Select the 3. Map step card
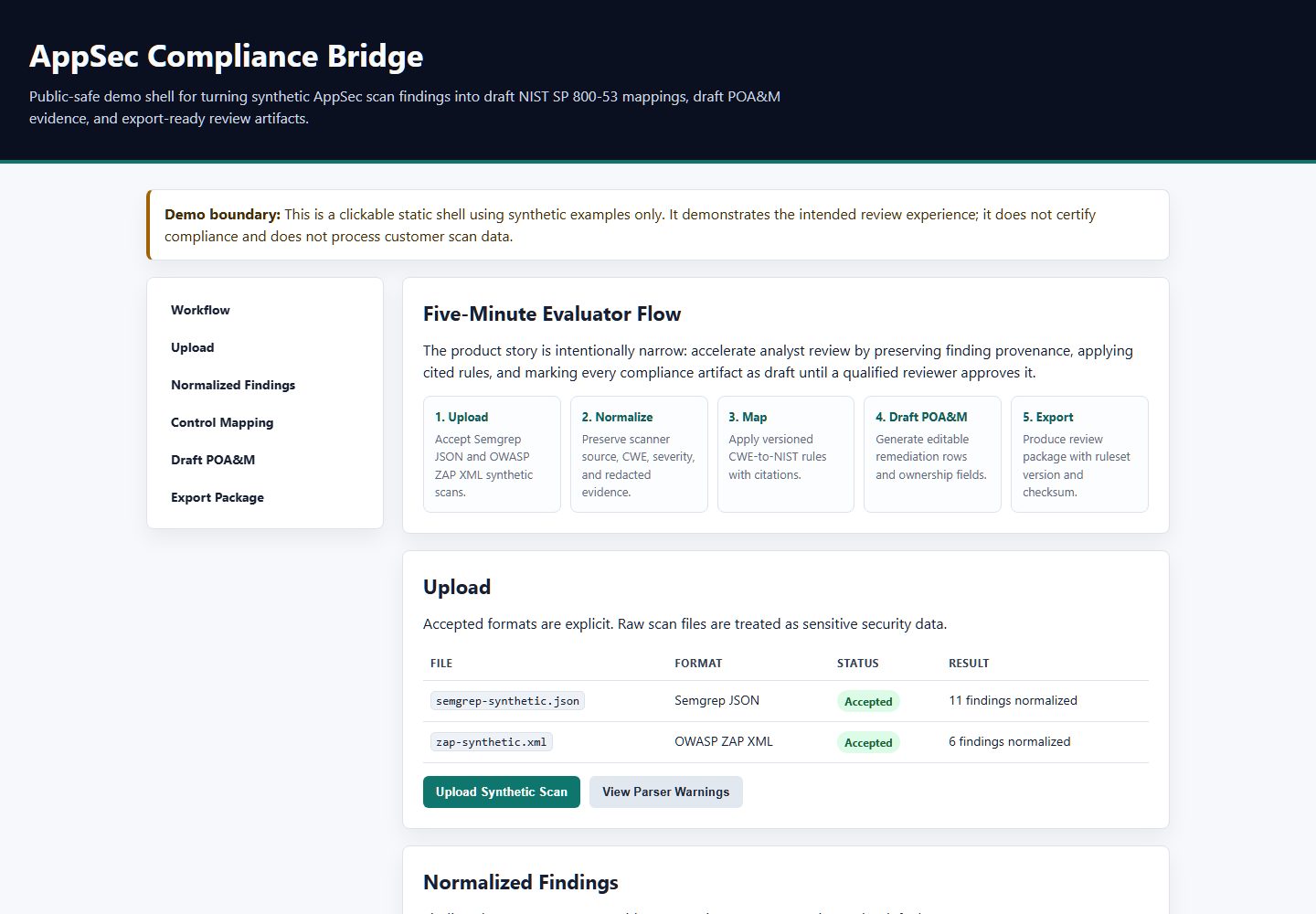The image size is (1316, 914). tap(786, 454)
